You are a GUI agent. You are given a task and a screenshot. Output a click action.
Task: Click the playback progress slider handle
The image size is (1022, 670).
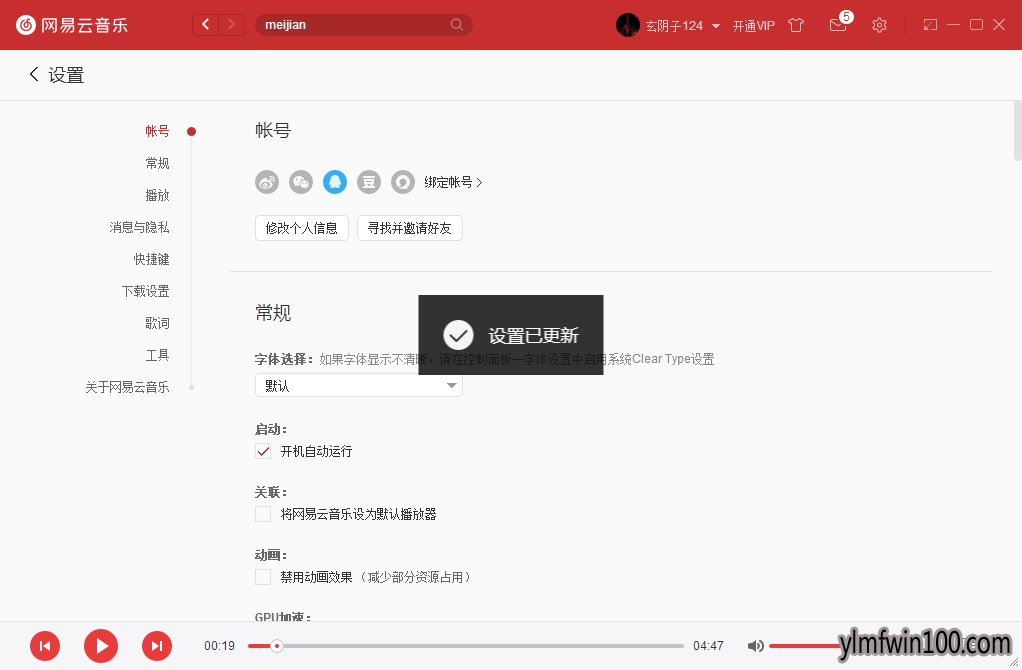coord(277,646)
